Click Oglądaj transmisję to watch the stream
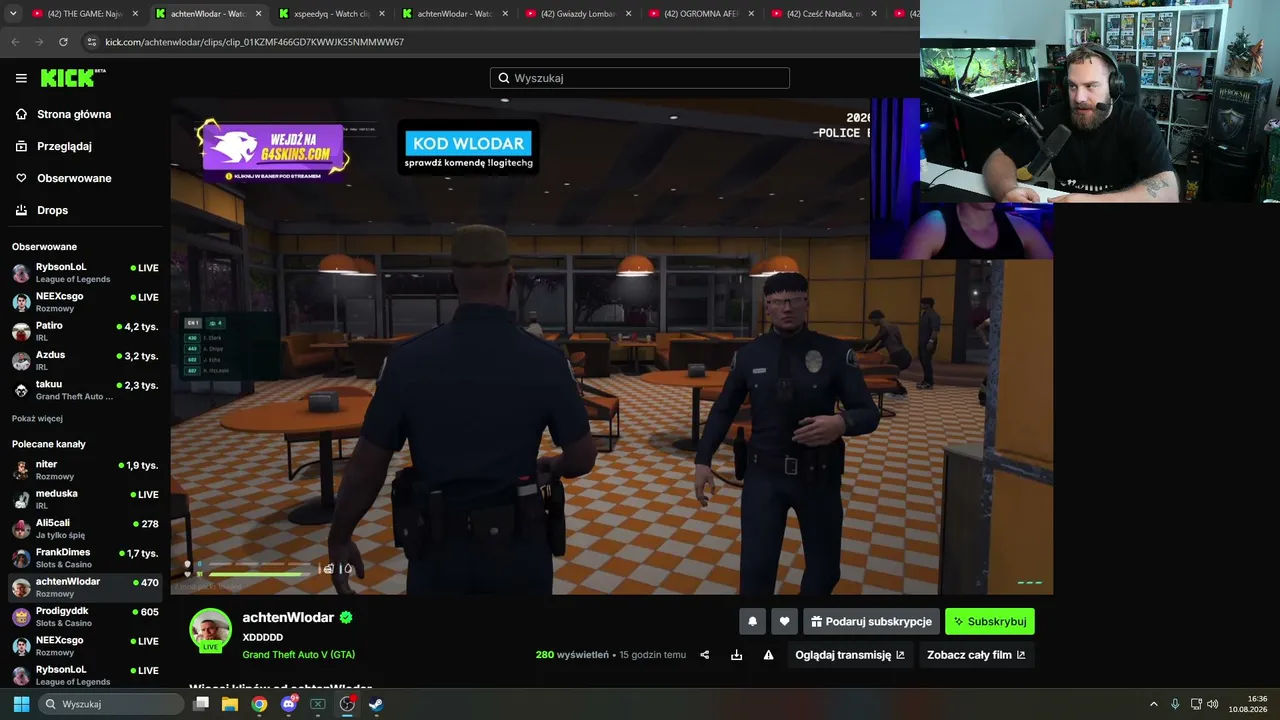This screenshot has width=1280, height=720. point(850,655)
